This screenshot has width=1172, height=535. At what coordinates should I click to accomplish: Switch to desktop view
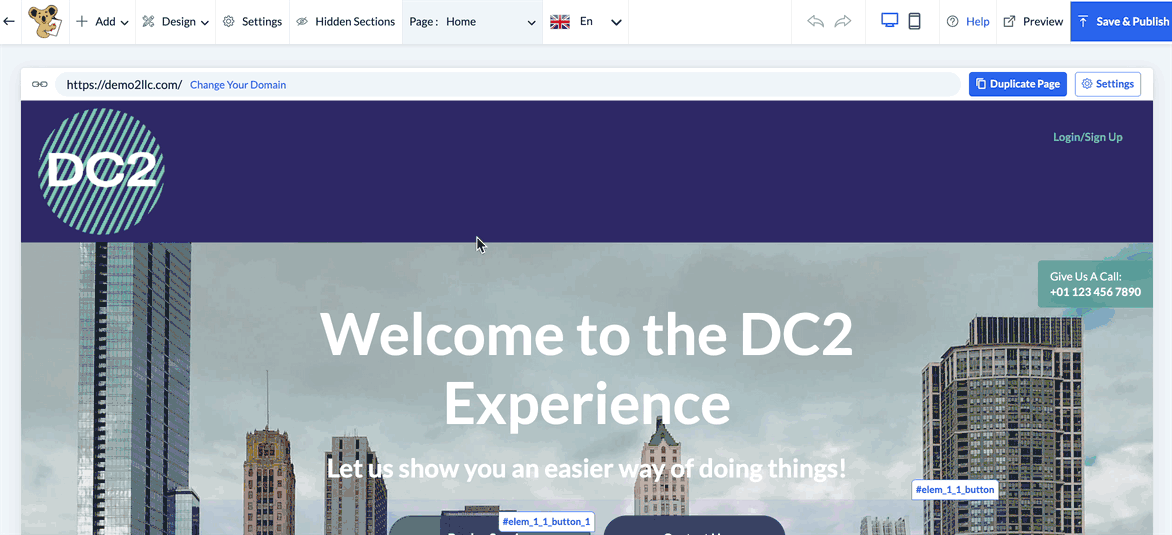[x=889, y=22]
